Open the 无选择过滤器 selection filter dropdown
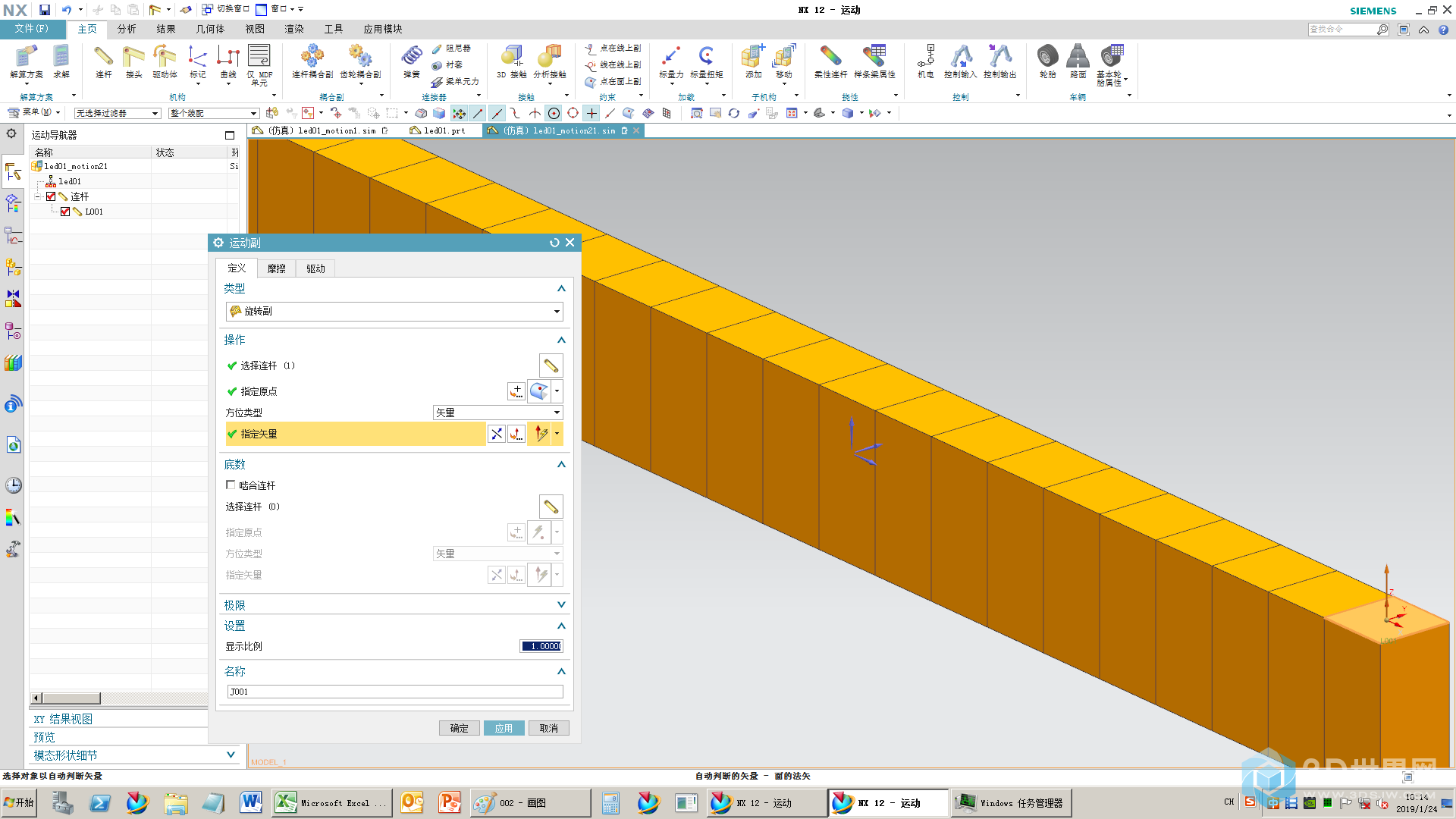The image size is (1456, 819). pyautogui.click(x=118, y=113)
